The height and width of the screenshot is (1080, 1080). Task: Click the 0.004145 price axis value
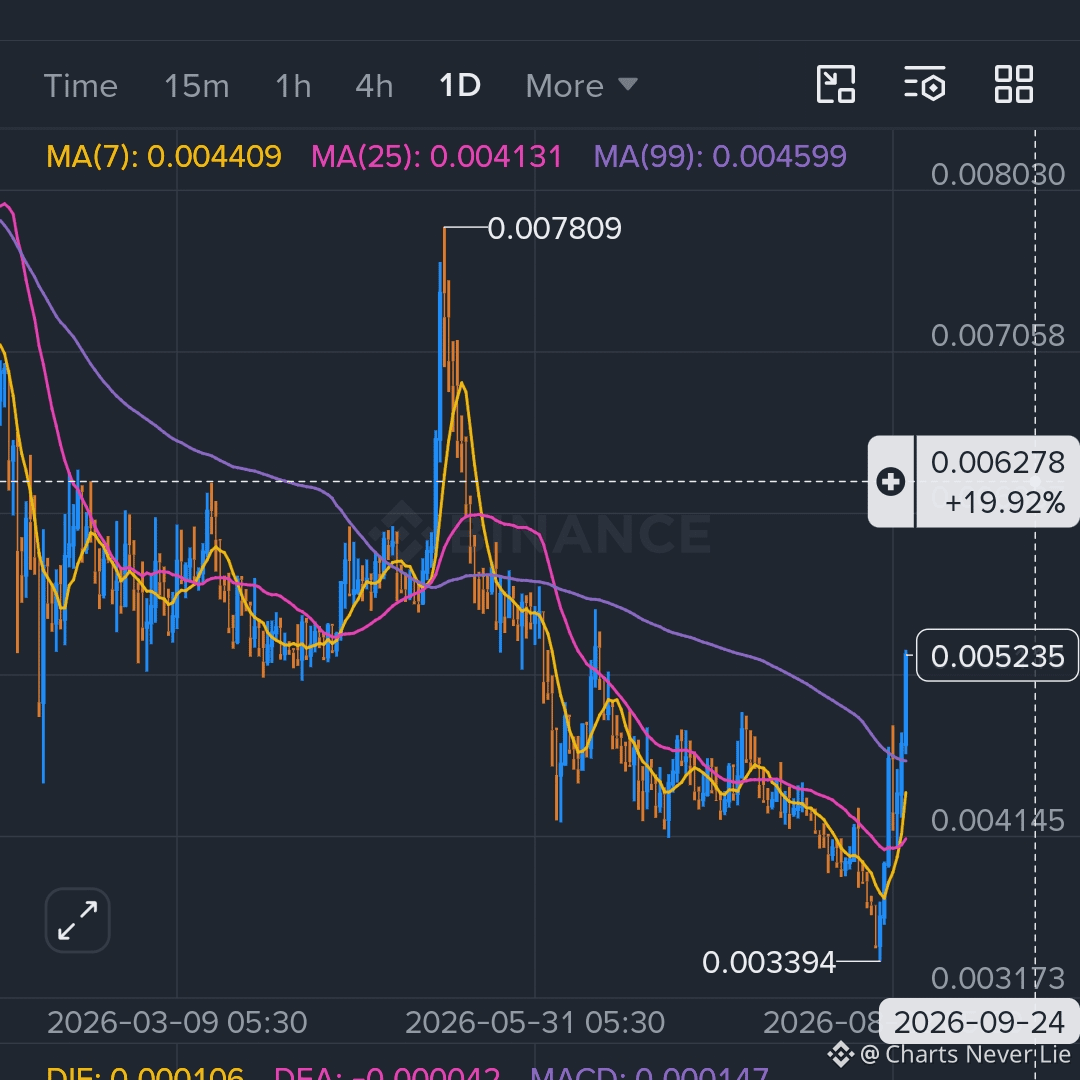point(997,821)
